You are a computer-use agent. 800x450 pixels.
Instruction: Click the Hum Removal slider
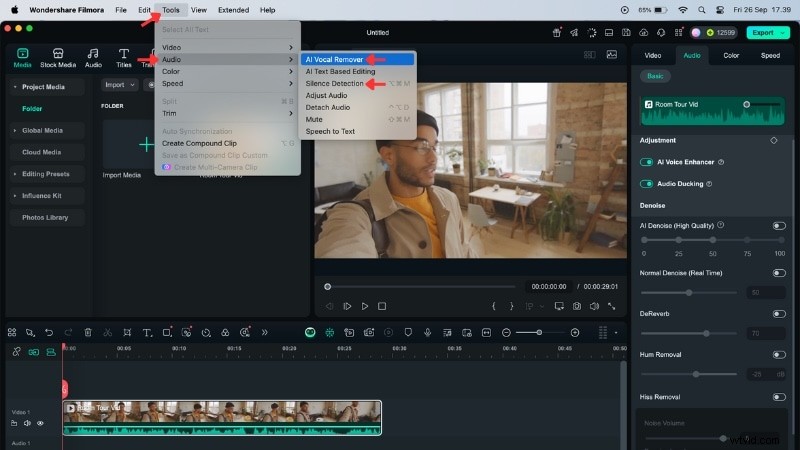tap(689, 374)
